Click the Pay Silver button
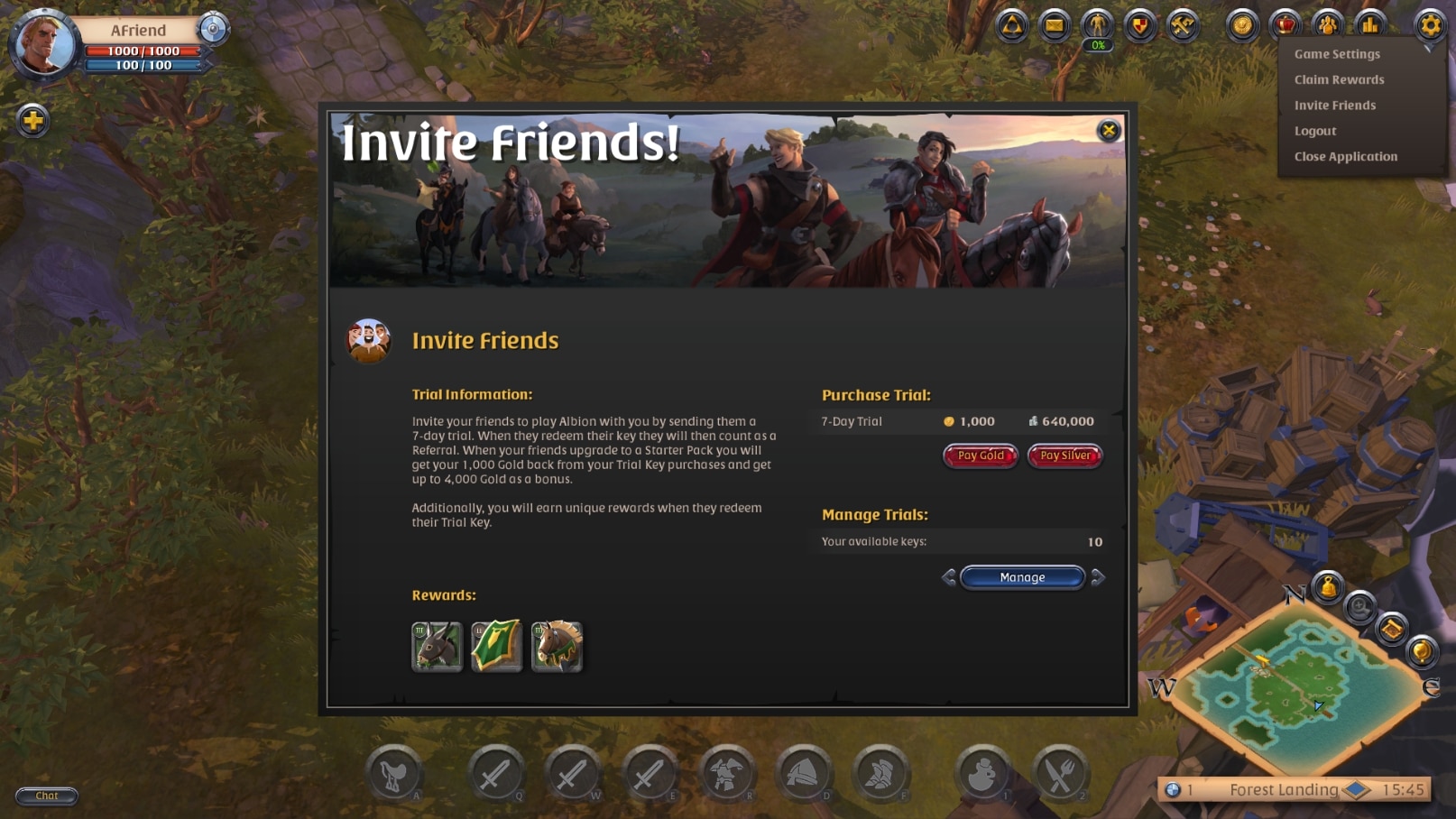This screenshot has width=1456, height=819. 1064,456
